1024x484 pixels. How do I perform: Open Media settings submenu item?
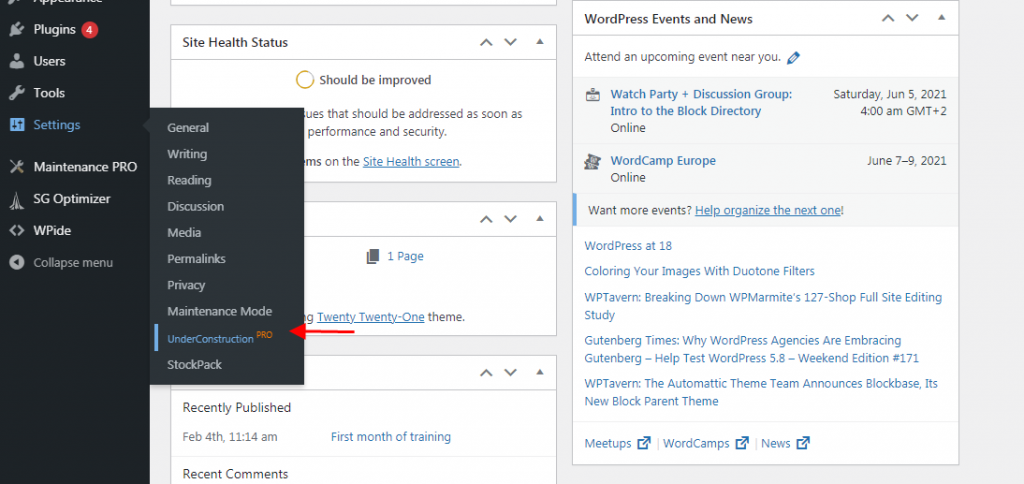[184, 233]
